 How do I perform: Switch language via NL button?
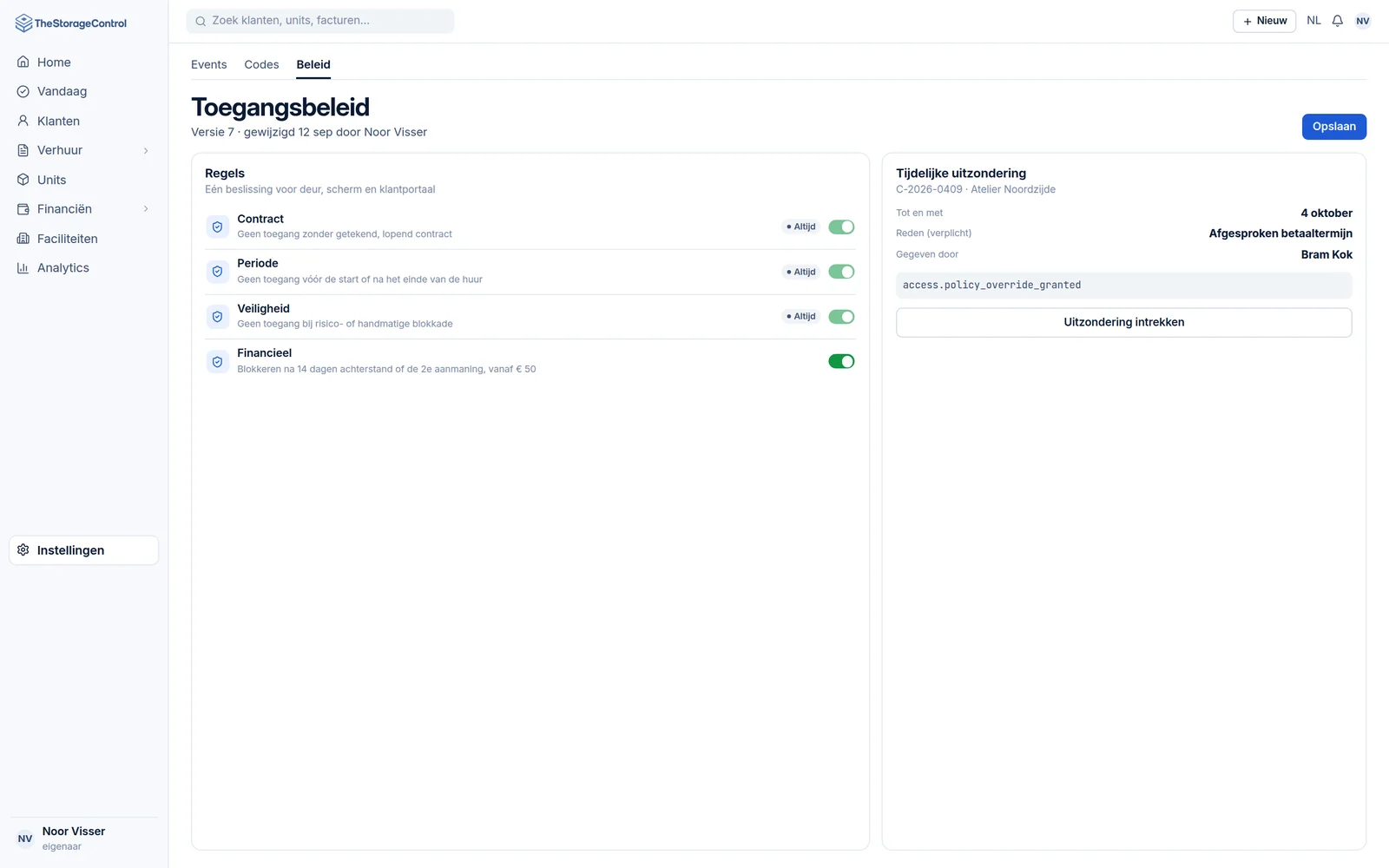coord(1313,21)
